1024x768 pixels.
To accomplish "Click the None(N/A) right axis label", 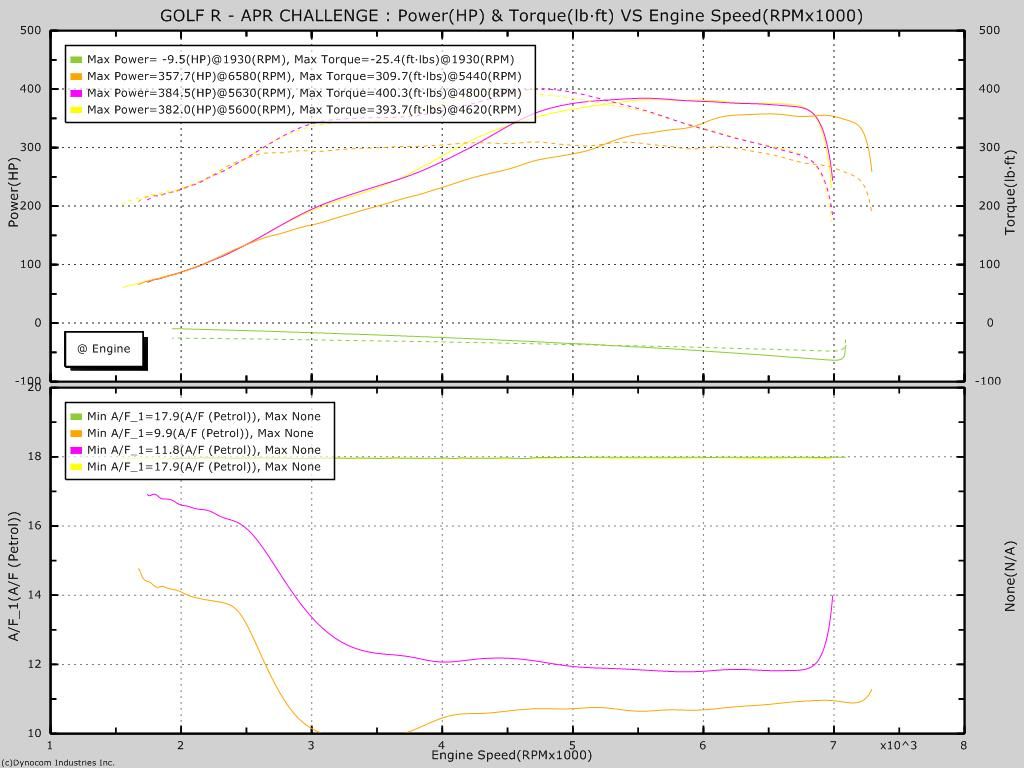I will [1010, 576].
